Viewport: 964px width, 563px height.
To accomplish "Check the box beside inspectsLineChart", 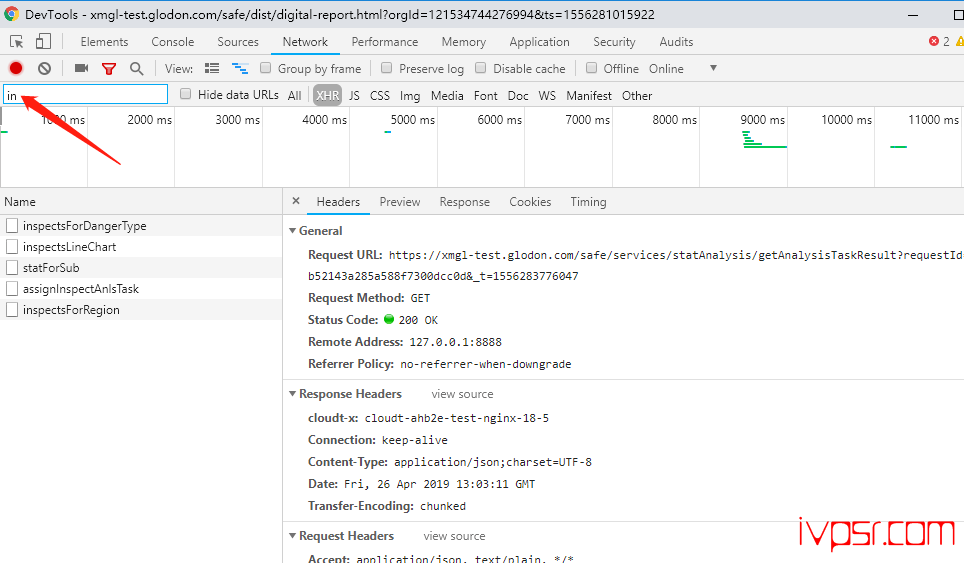I will (12, 246).
